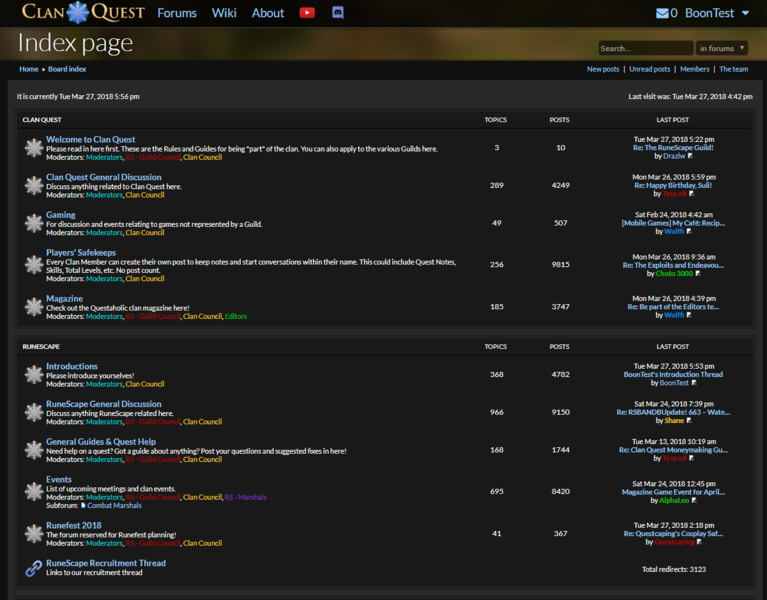
Task: Open Clan Quest General Discussion forum
Action: [x=104, y=177]
